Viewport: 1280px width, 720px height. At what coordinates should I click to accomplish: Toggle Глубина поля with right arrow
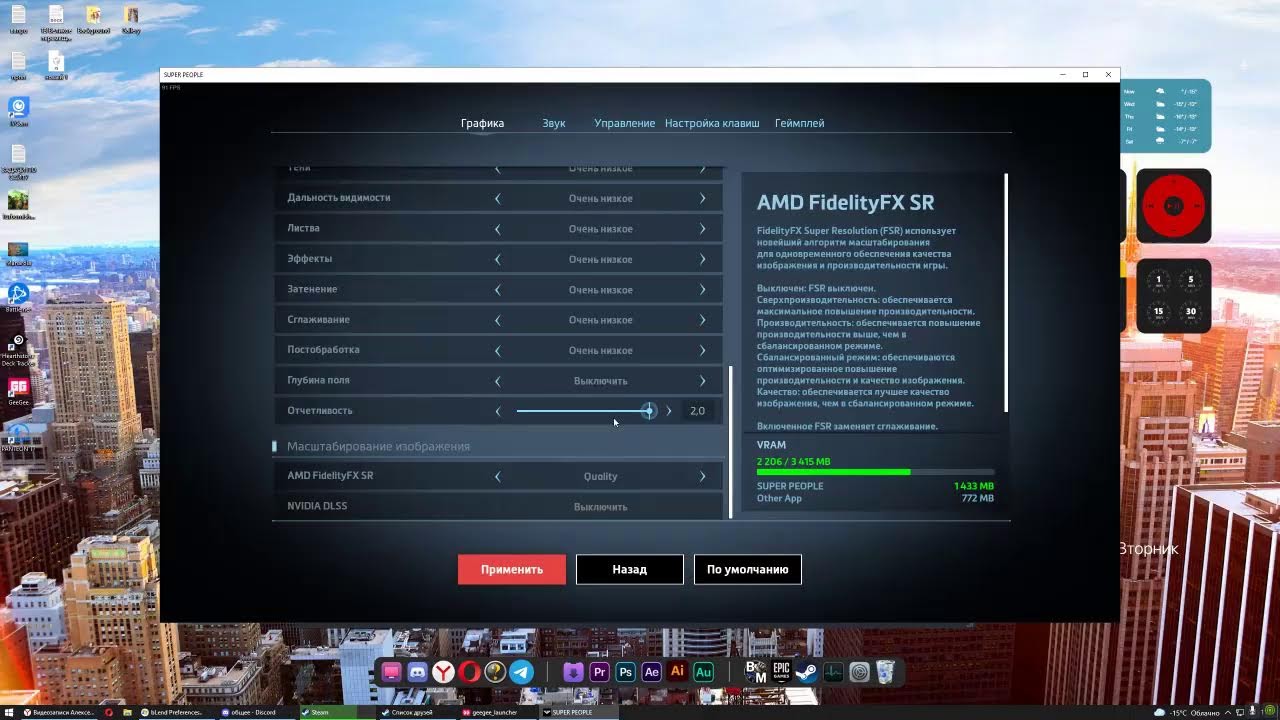702,381
